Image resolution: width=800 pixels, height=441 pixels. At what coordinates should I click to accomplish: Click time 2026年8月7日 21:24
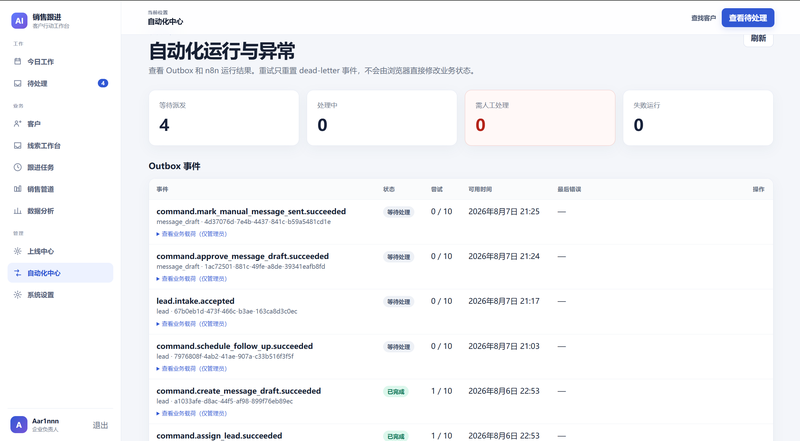[504, 256]
